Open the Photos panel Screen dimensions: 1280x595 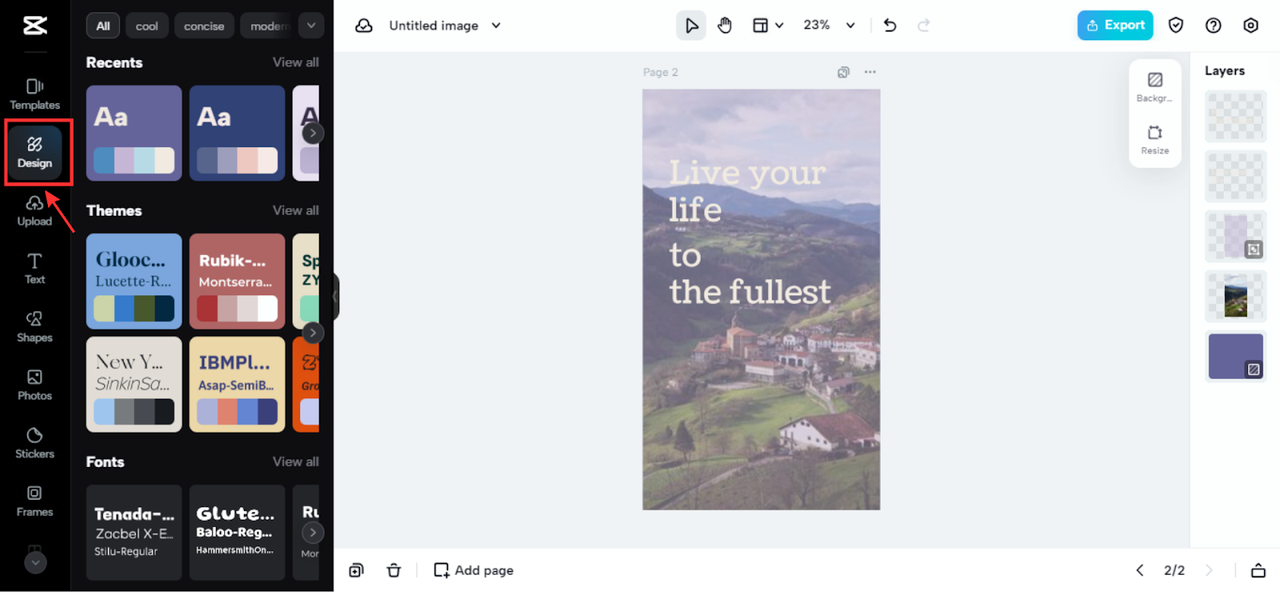tap(35, 385)
